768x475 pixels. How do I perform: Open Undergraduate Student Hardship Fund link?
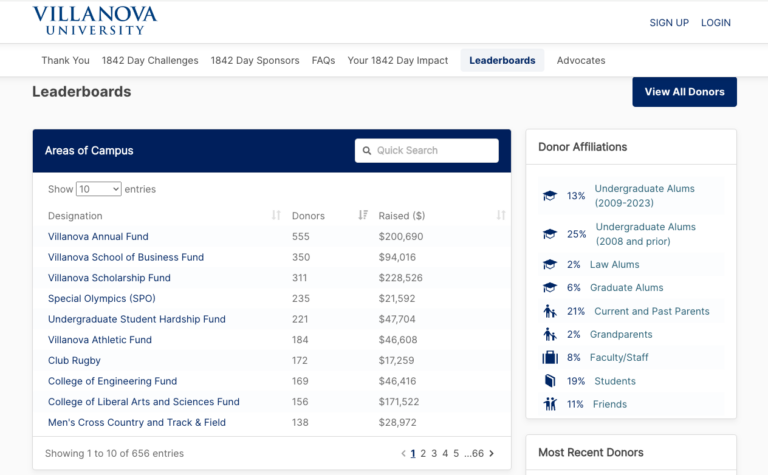(x=137, y=319)
